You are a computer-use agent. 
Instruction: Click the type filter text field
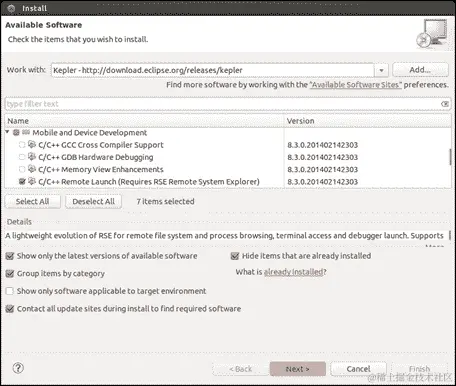pos(228,104)
